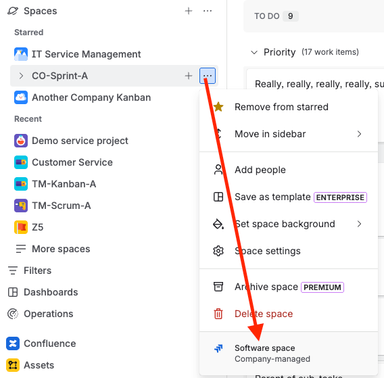This screenshot has height=378, width=384.
Task: Open the more actions menu beside Spaces
Action: pos(207,11)
